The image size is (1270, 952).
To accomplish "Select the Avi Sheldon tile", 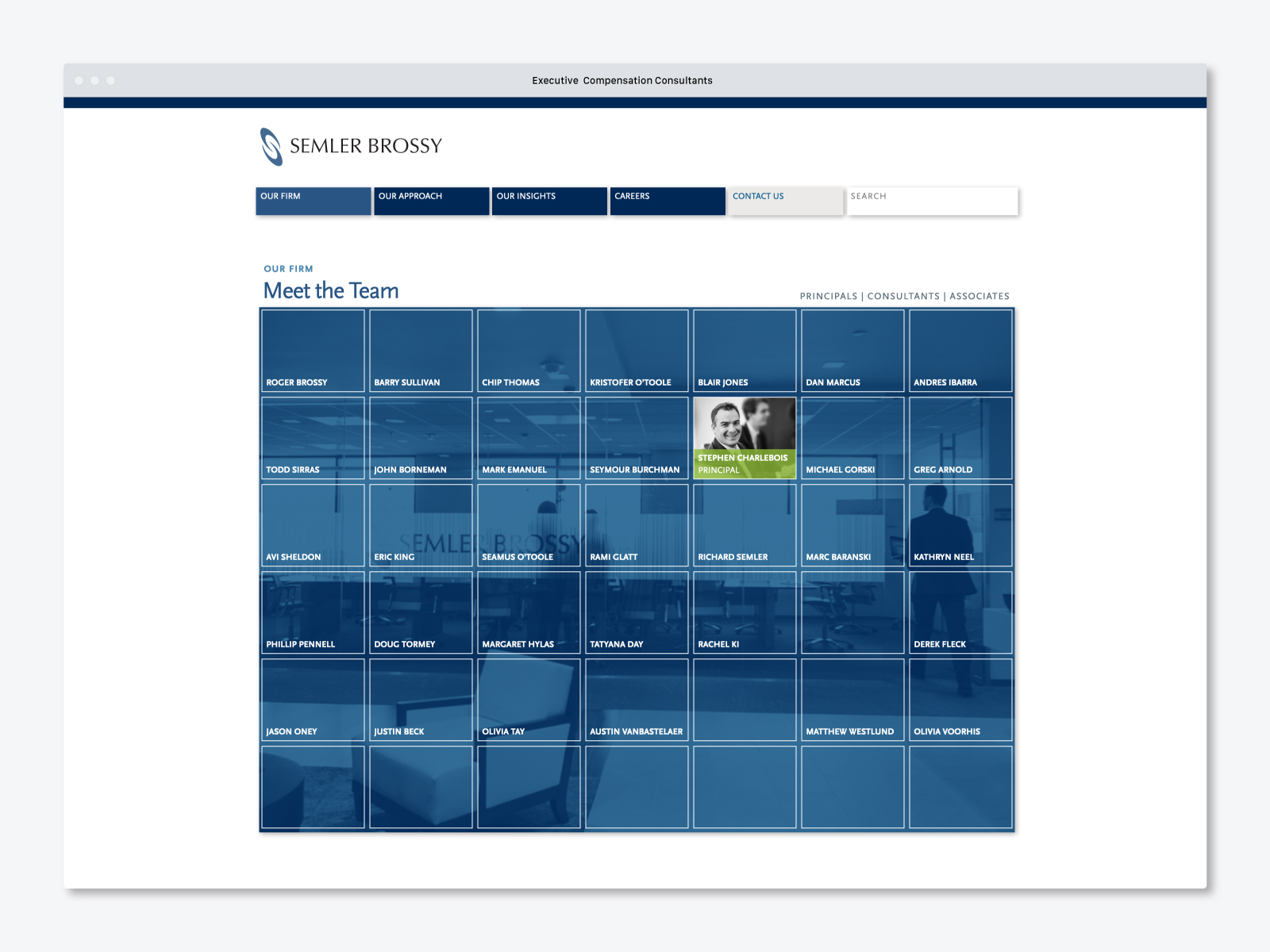I will pos(313,525).
